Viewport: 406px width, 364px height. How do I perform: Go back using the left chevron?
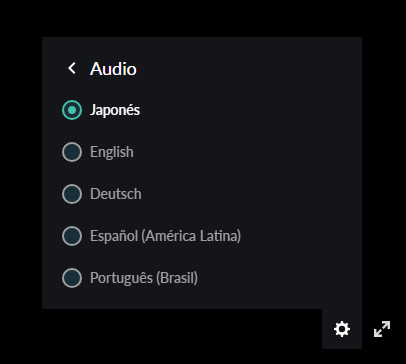pyautogui.click(x=72, y=68)
